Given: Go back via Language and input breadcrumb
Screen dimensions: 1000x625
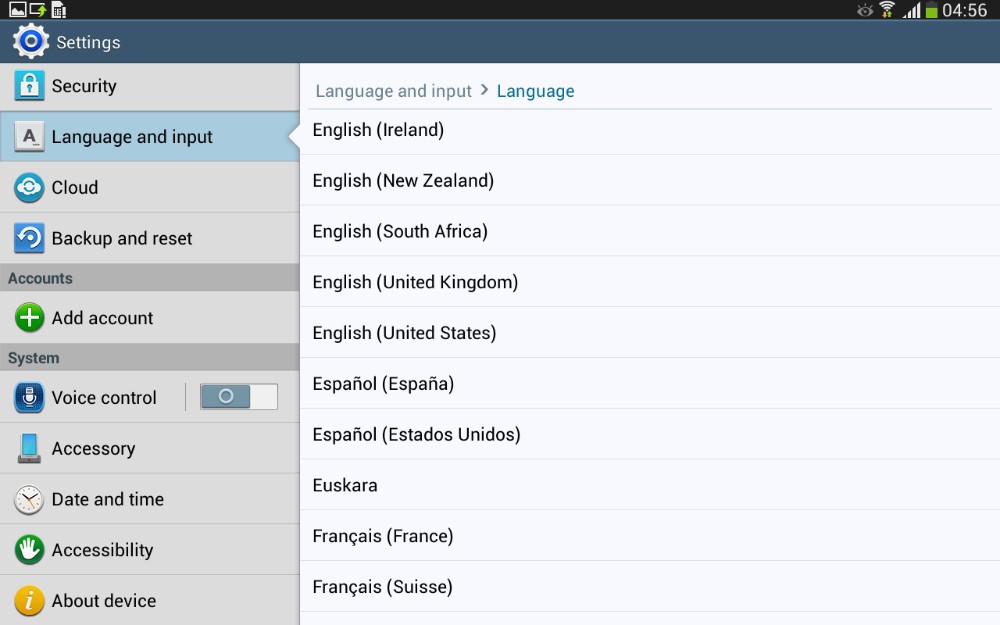Looking at the screenshot, I should (x=393, y=91).
